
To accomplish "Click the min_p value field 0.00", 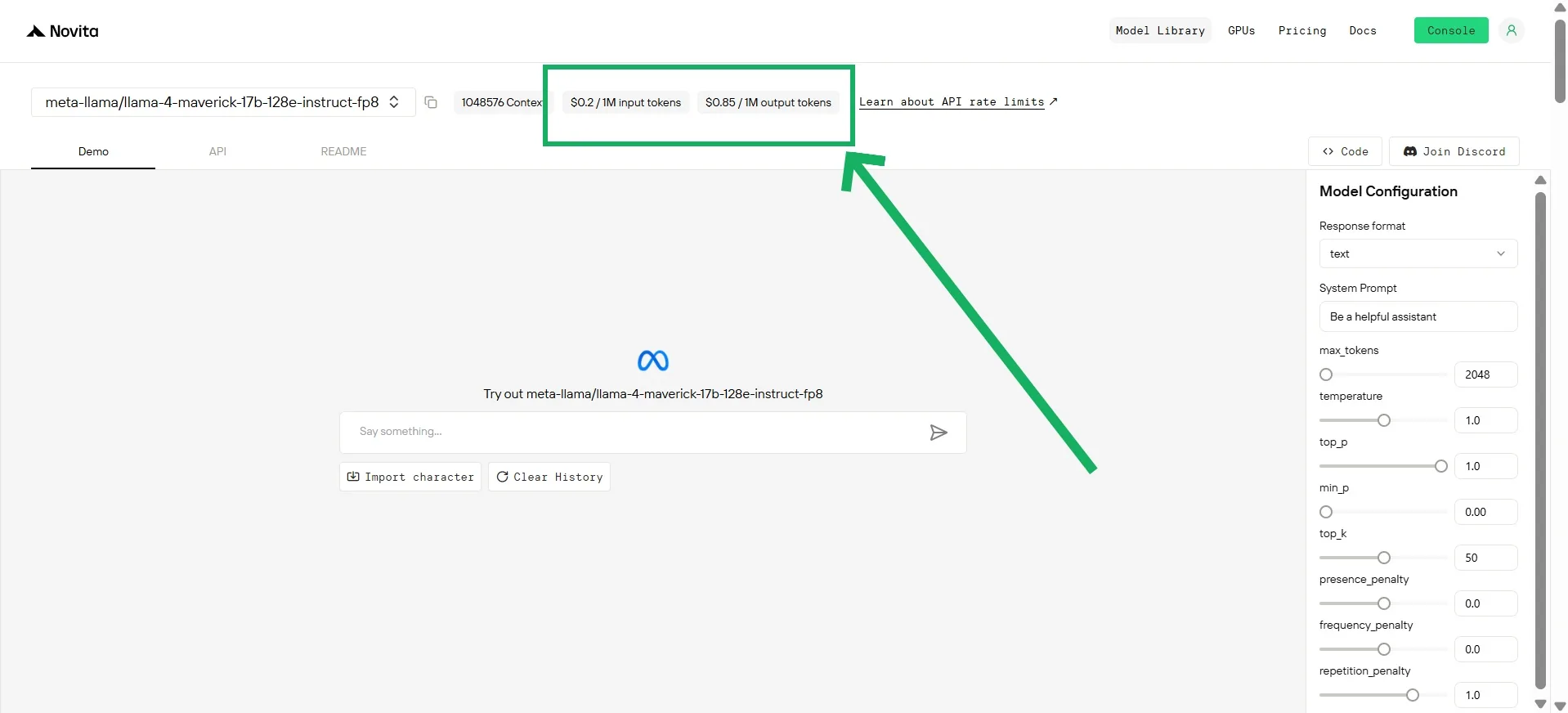I will pyautogui.click(x=1486, y=512).
